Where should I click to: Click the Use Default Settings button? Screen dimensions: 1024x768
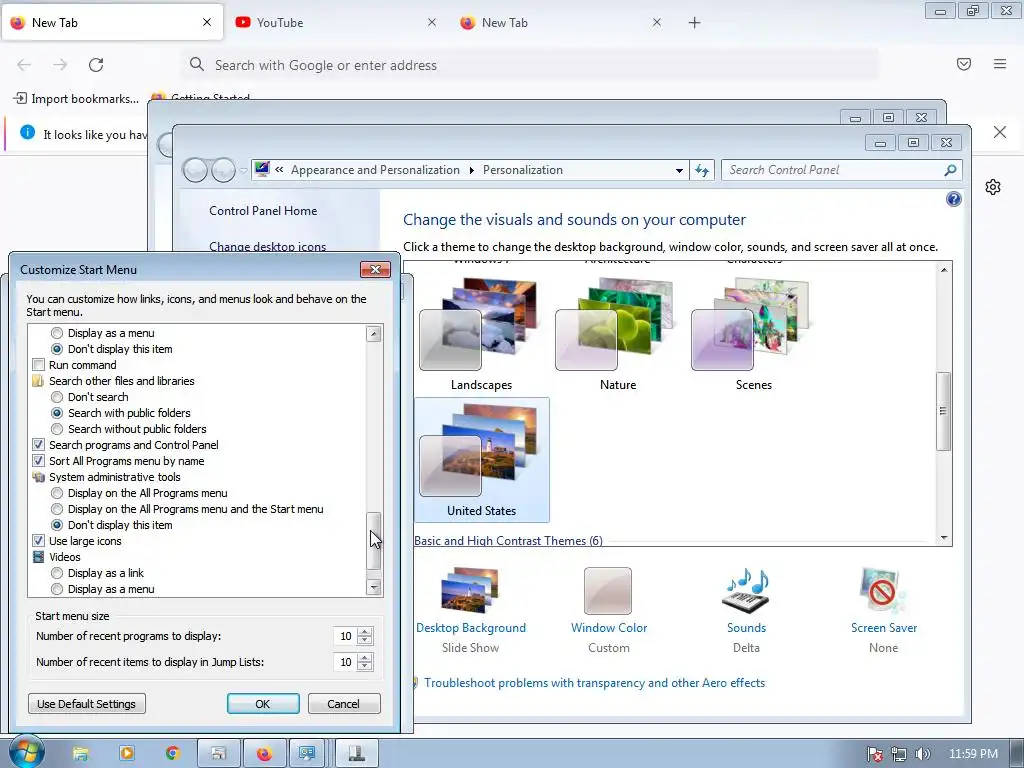[86, 703]
